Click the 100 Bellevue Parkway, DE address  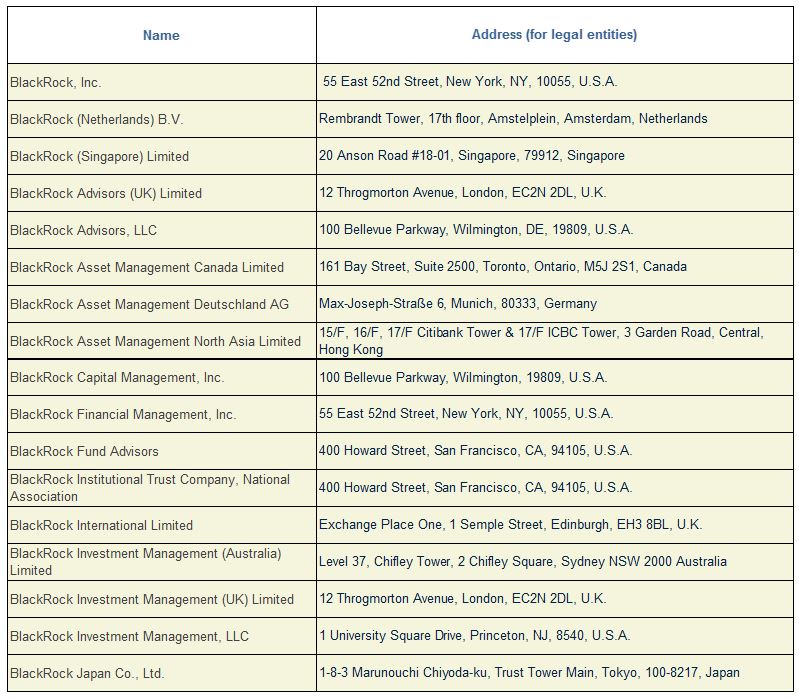click(x=476, y=229)
